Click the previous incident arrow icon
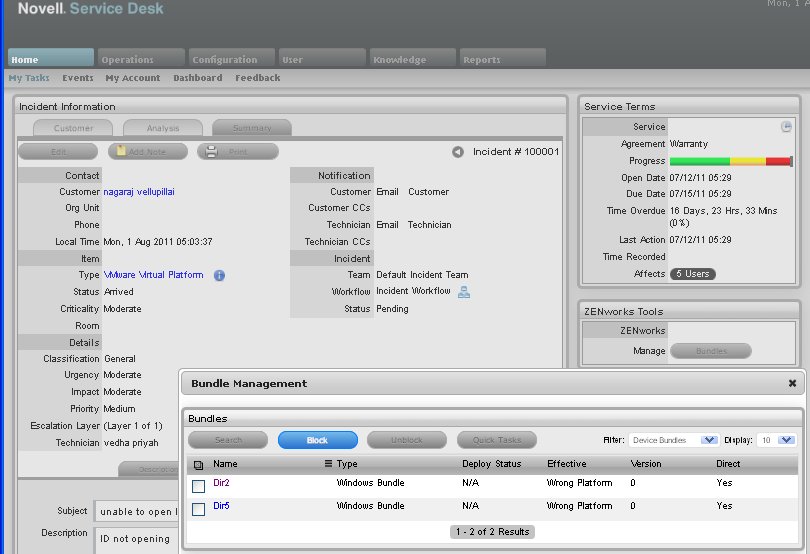 click(x=458, y=152)
